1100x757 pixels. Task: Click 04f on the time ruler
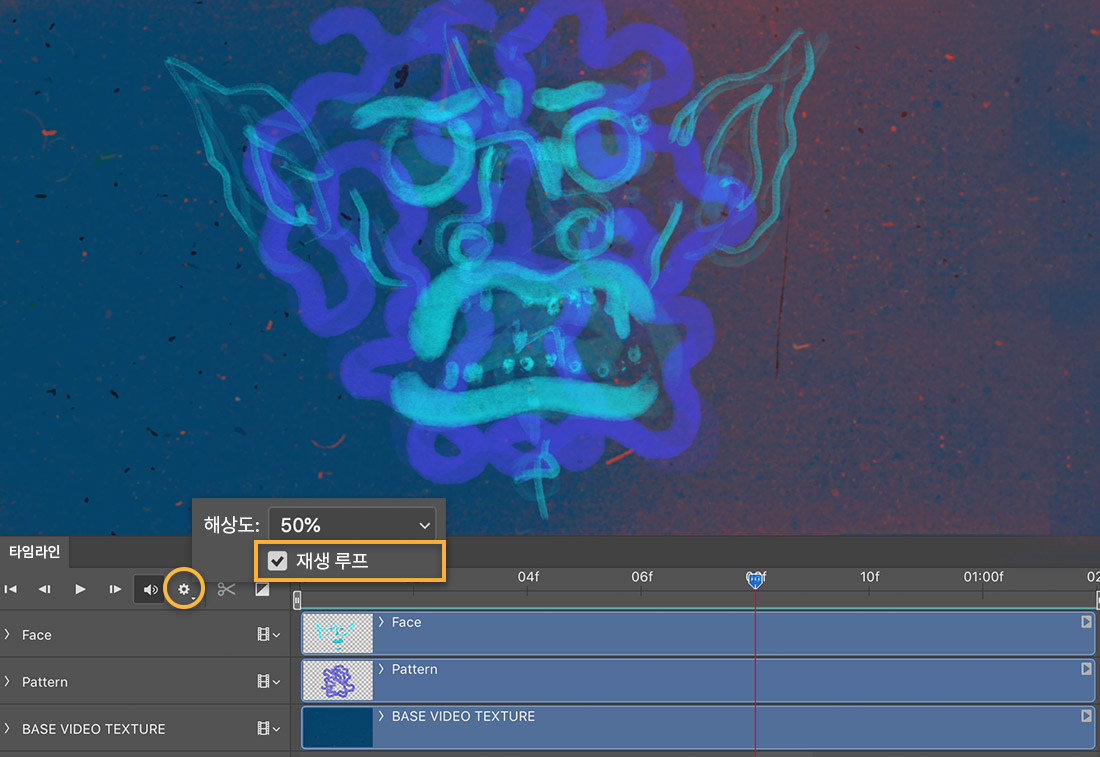click(x=528, y=577)
